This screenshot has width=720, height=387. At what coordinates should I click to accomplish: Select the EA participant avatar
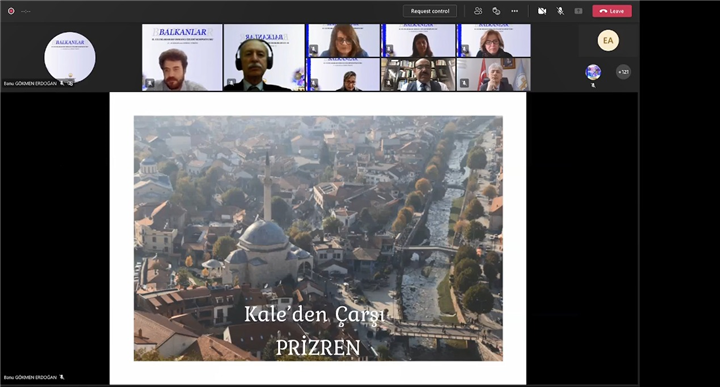tap(608, 40)
